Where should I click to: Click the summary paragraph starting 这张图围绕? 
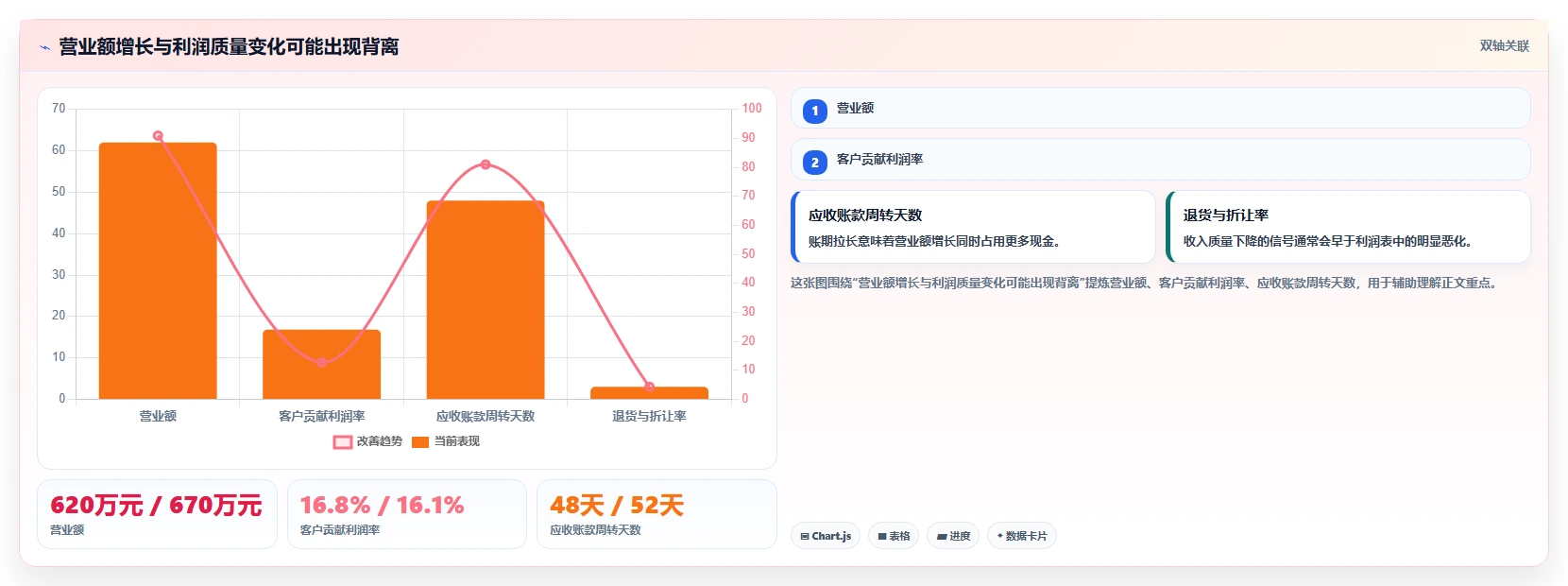[1143, 283]
